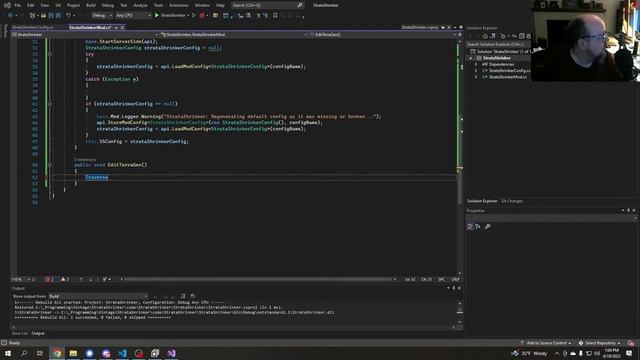Viewport: 640px width, 360px height.
Task: Focus the Search (Ctrl+Q) box
Action: pyautogui.click(x=267, y=5)
